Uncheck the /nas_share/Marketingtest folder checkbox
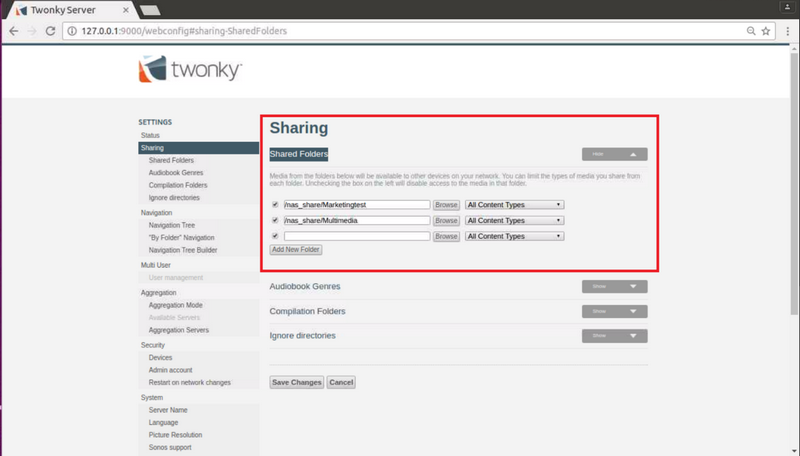Screen dimensions: 800x456 point(276,205)
